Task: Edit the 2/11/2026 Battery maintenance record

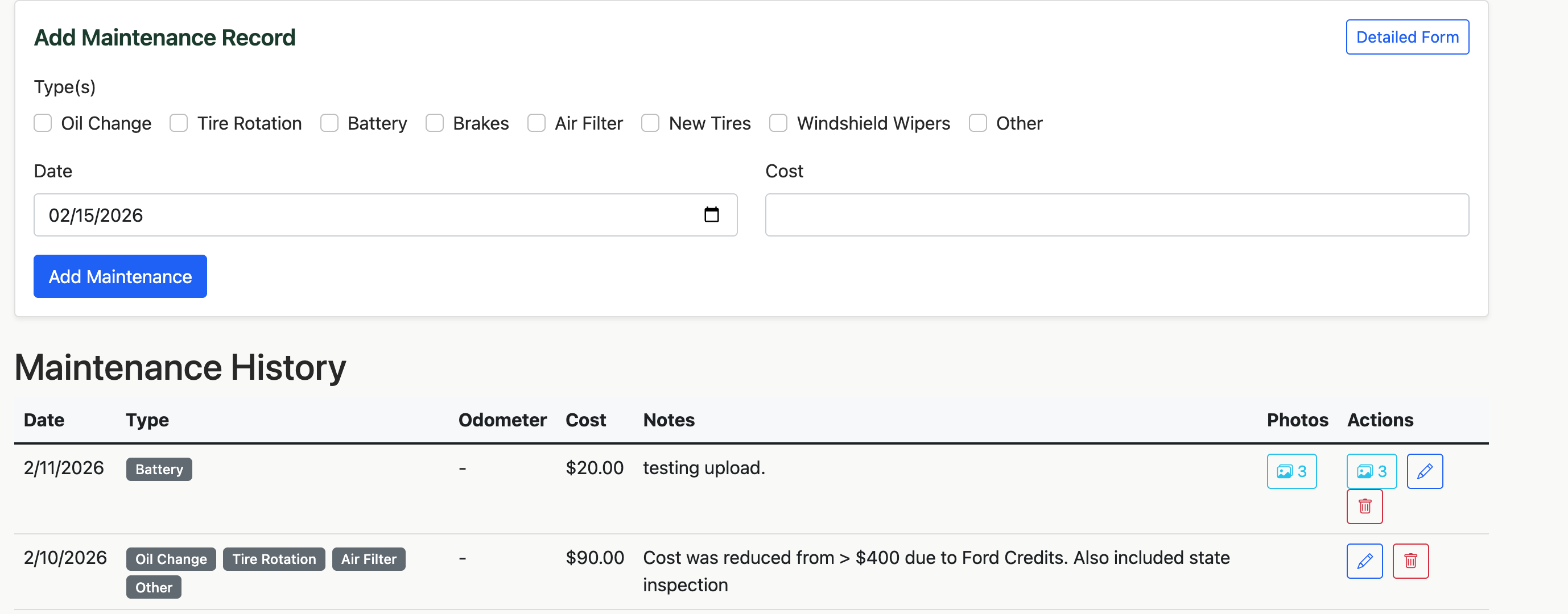Action: pyautogui.click(x=1425, y=470)
